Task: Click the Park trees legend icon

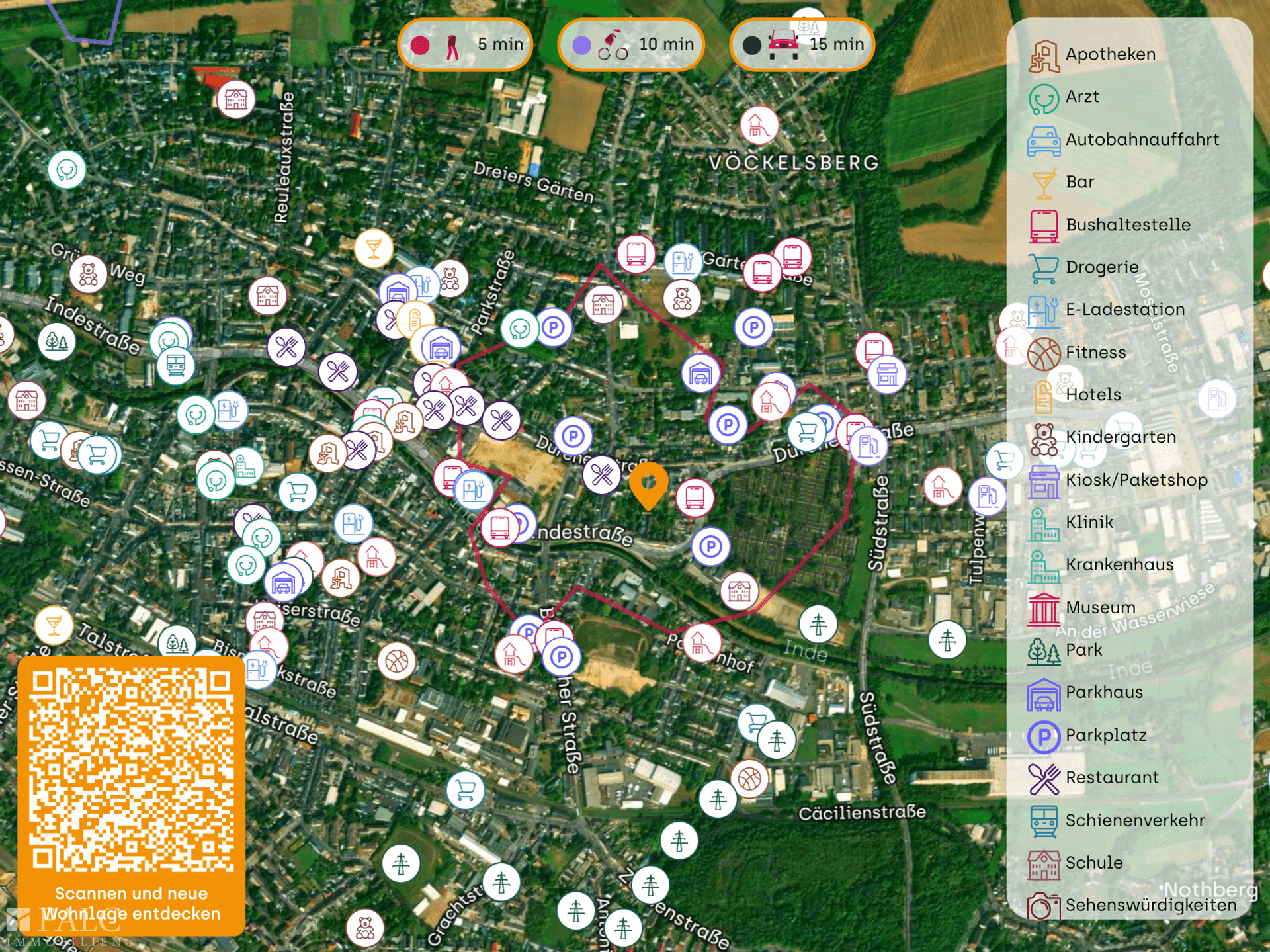Action: 1044,652
